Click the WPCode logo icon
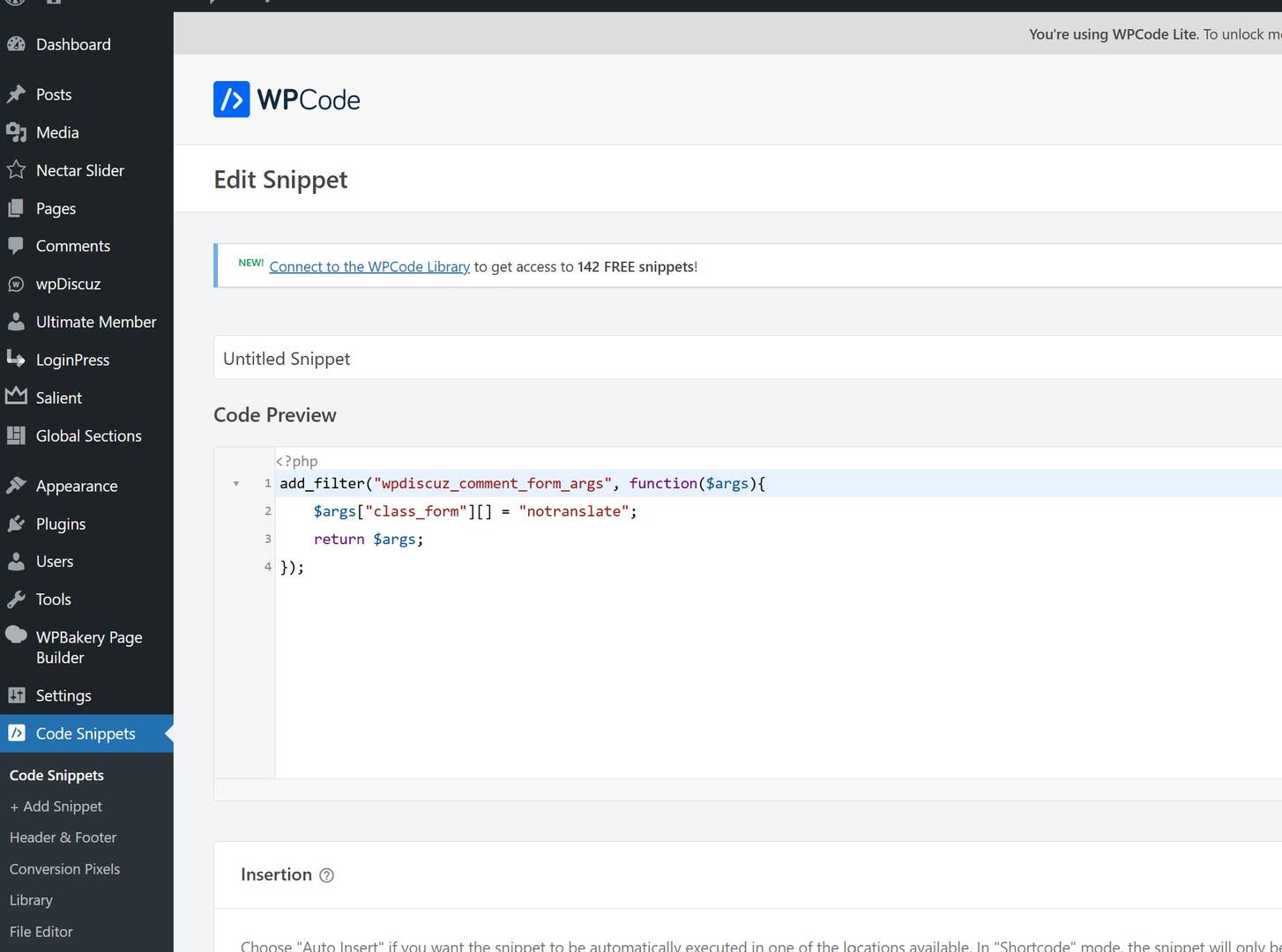Viewport: 1282px width, 952px height. [231, 100]
